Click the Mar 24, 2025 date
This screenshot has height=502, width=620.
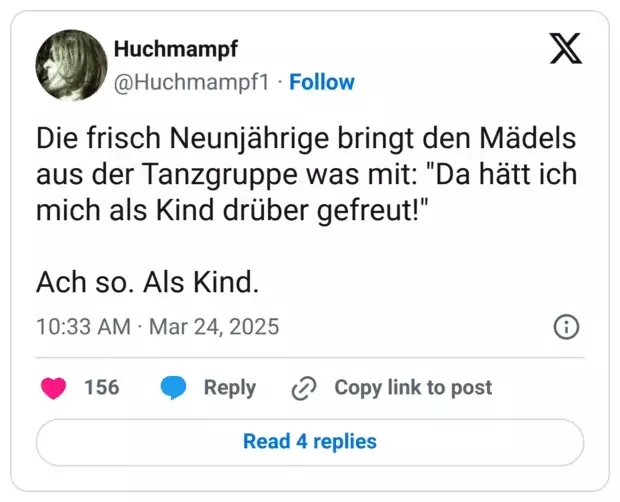[214, 327]
